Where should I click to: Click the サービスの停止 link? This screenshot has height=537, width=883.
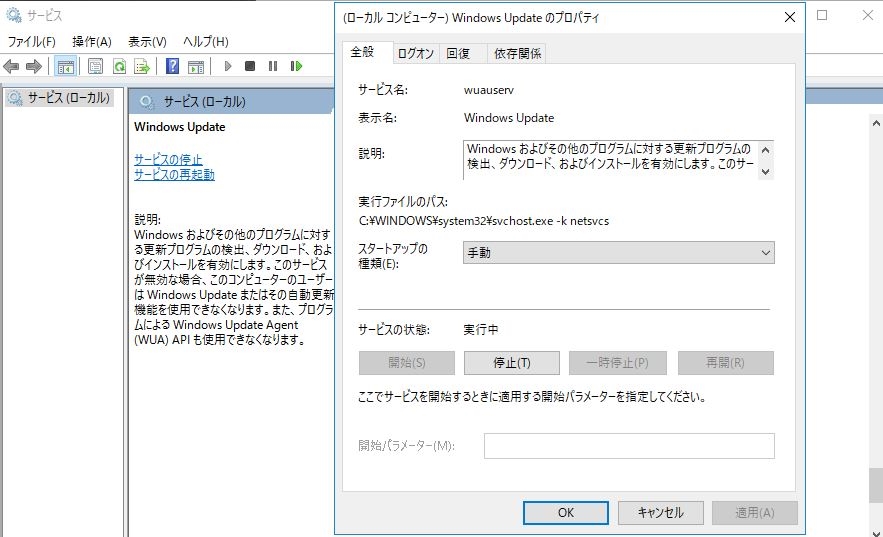tap(168, 159)
